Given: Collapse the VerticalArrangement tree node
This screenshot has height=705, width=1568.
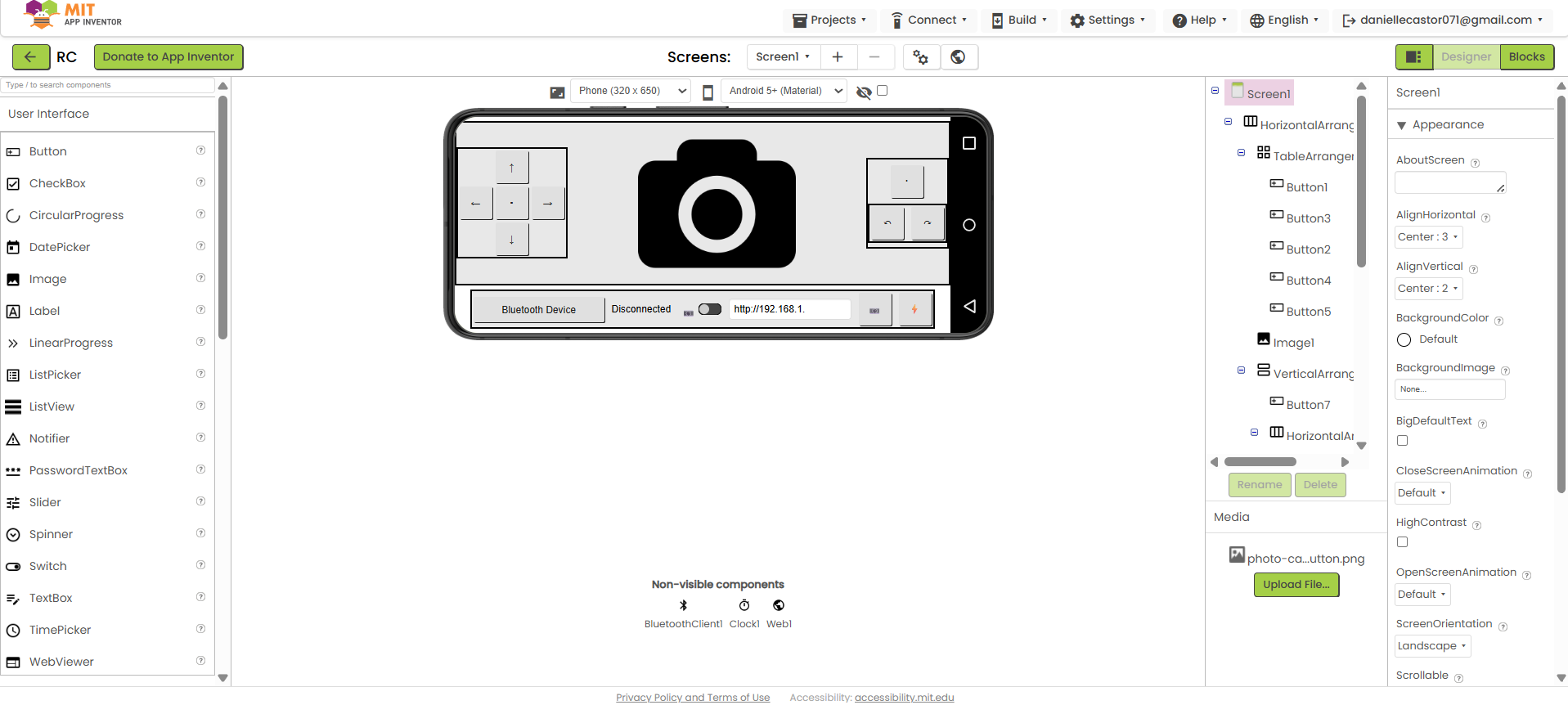Looking at the screenshot, I should point(1242,370).
